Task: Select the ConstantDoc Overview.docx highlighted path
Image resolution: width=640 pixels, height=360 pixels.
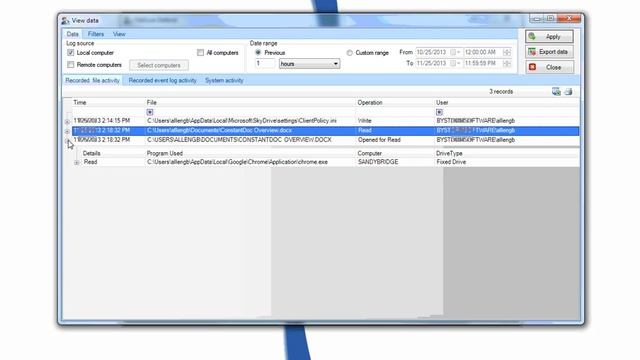Action: pos(220,130)
